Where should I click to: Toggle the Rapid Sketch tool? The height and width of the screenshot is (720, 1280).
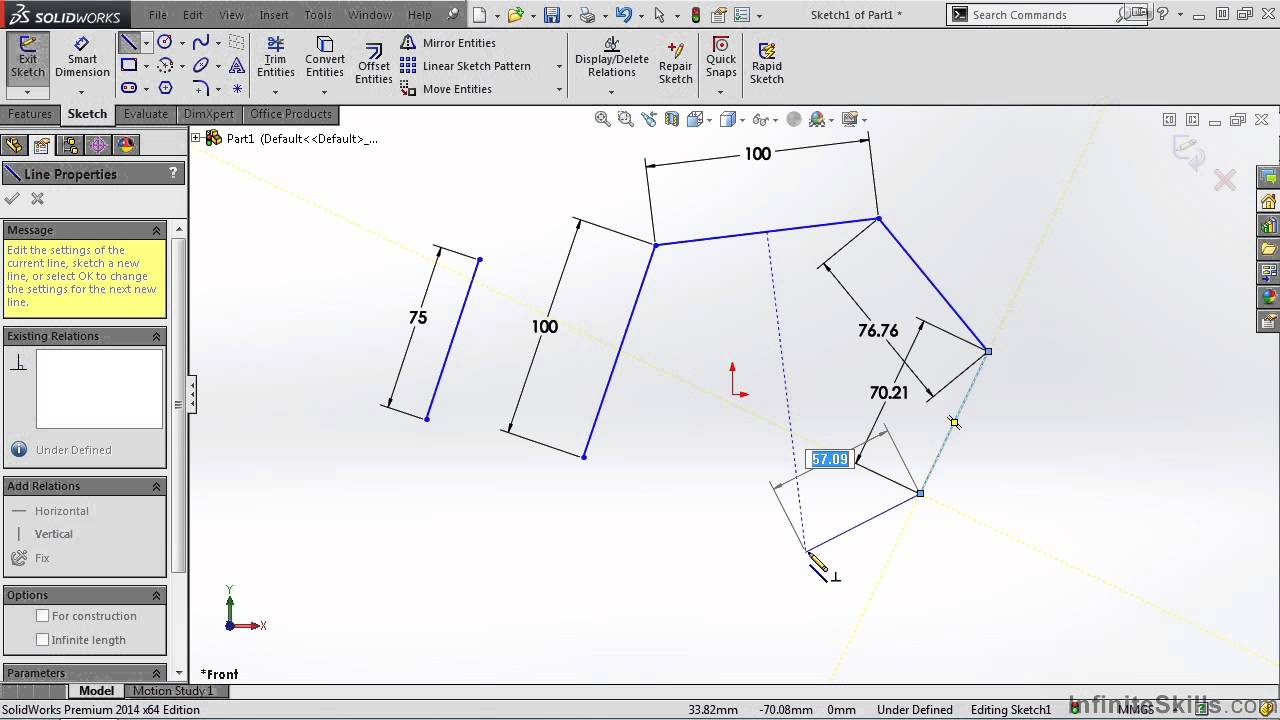(x=767, y=64)
